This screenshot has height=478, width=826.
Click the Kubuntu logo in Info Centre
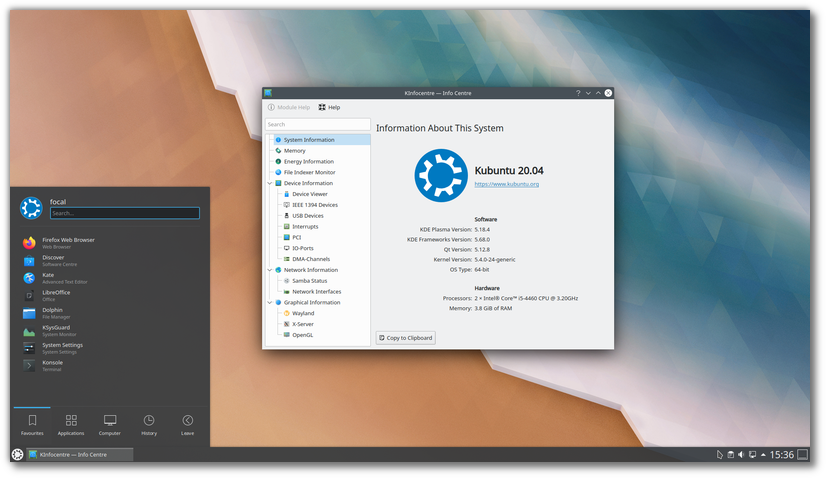[x=441, y=175]
